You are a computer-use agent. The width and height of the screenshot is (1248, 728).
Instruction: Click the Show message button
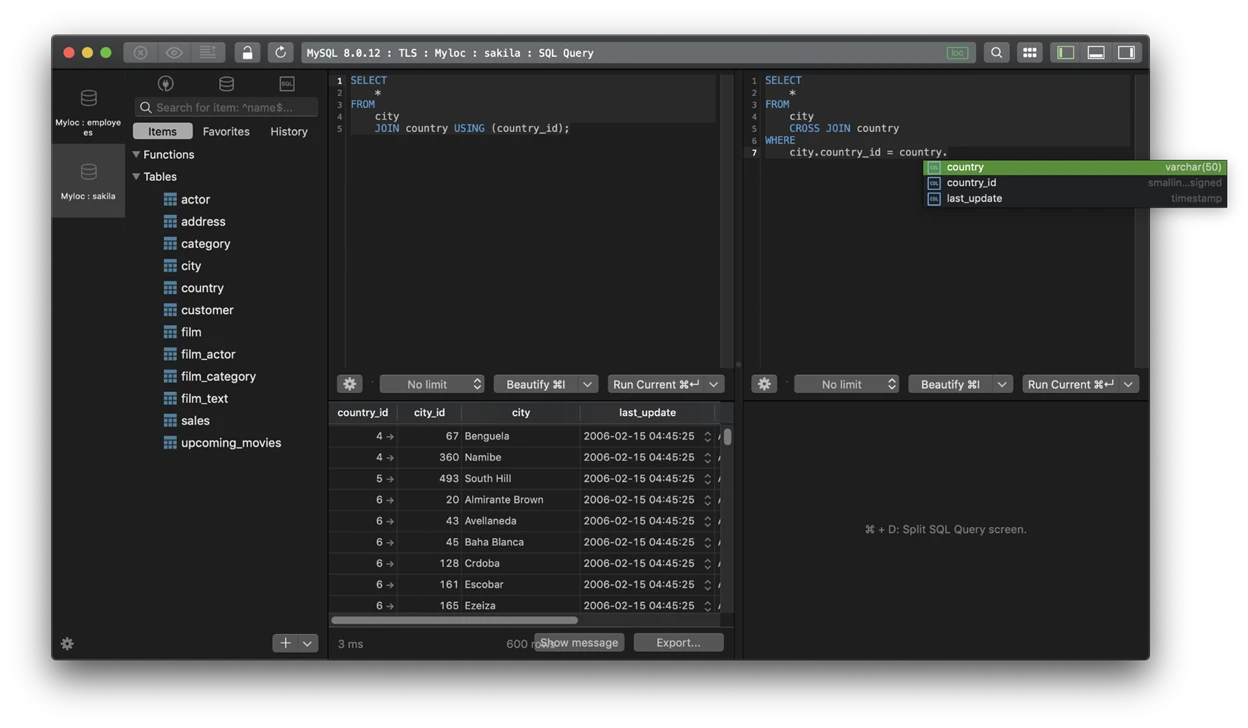(x=579, y=643)
